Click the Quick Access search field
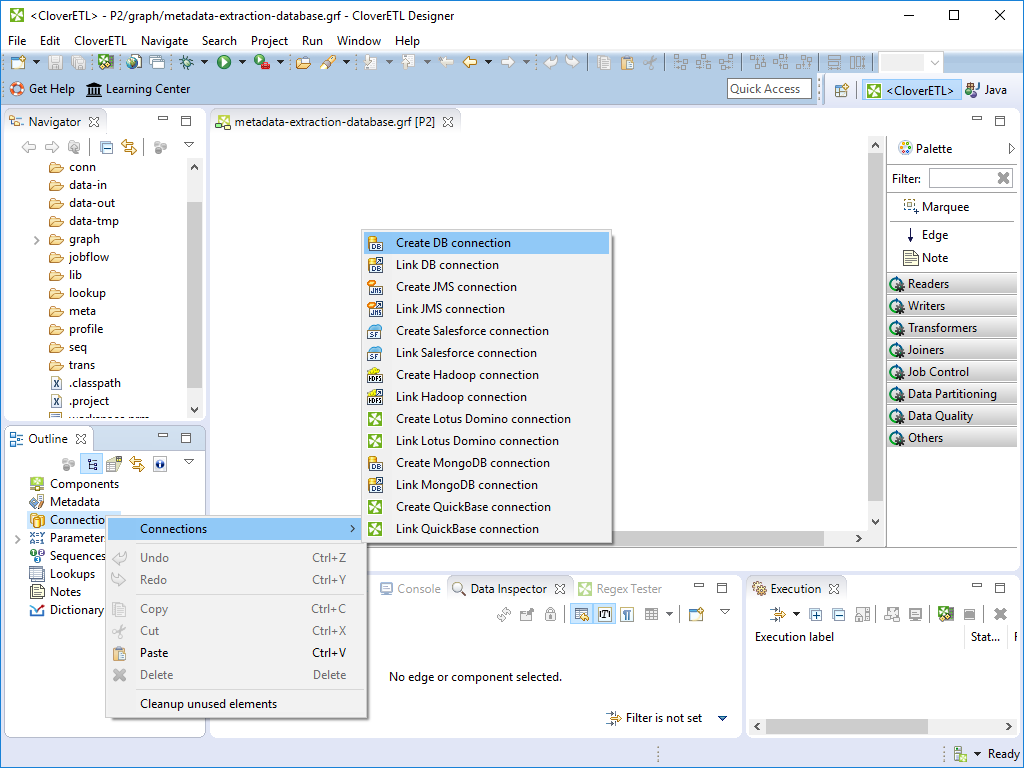 pos(769,89)
